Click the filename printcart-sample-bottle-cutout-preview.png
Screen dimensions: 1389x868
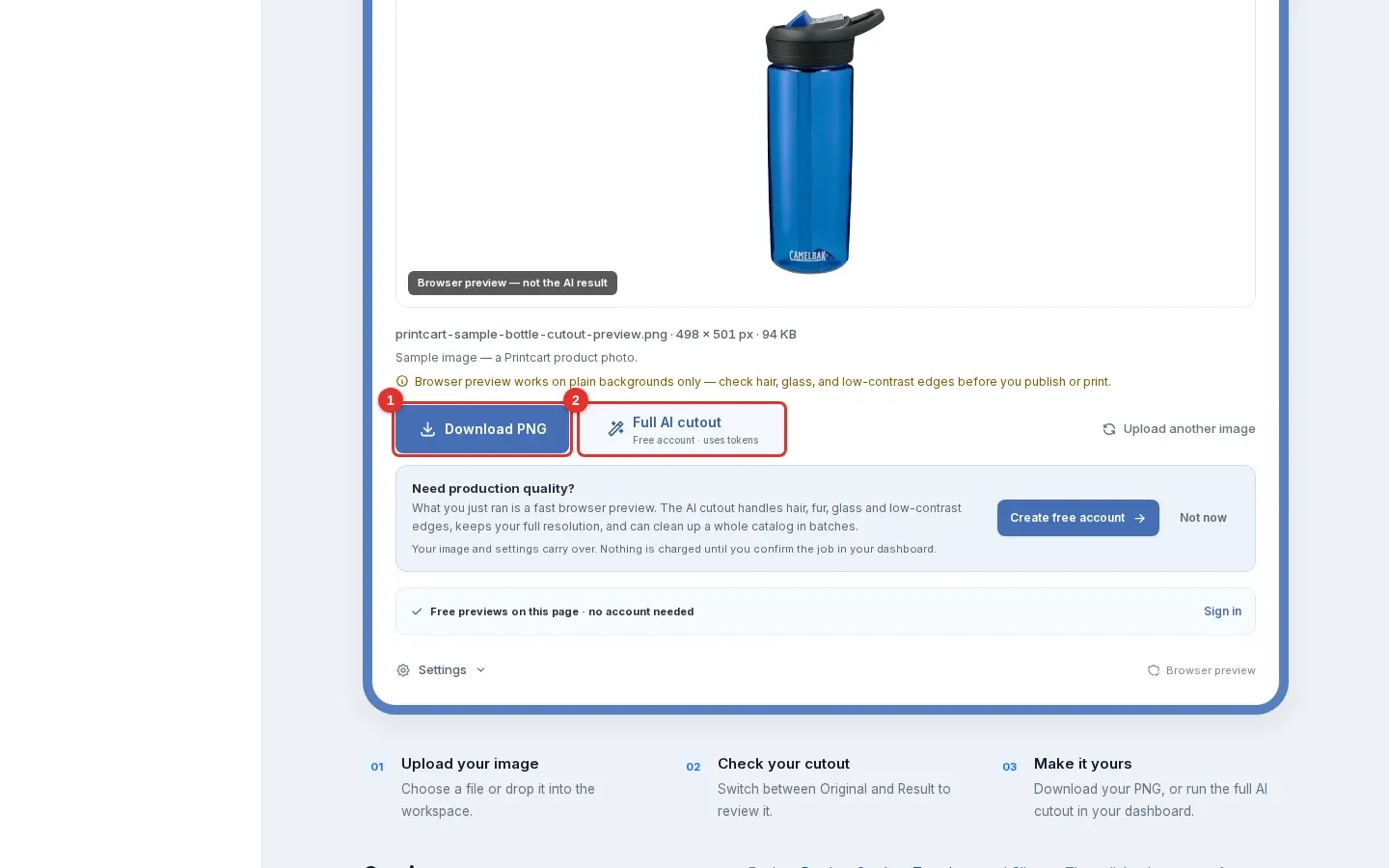531,335
